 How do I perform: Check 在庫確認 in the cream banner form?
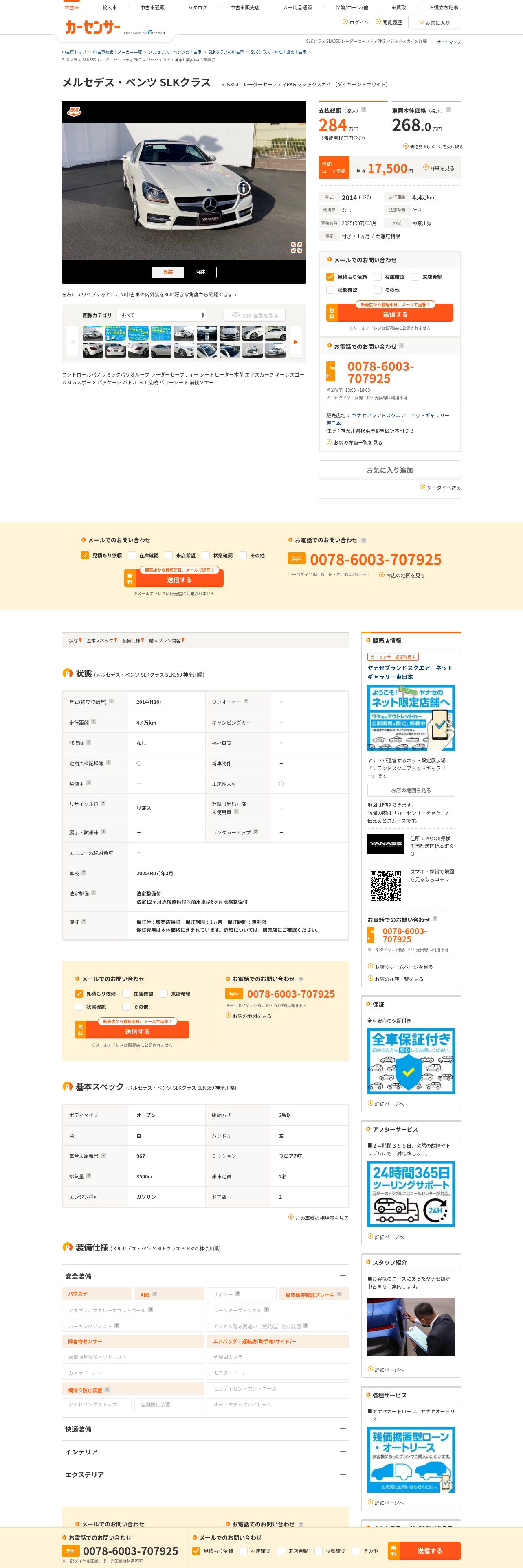click(132, 555)
